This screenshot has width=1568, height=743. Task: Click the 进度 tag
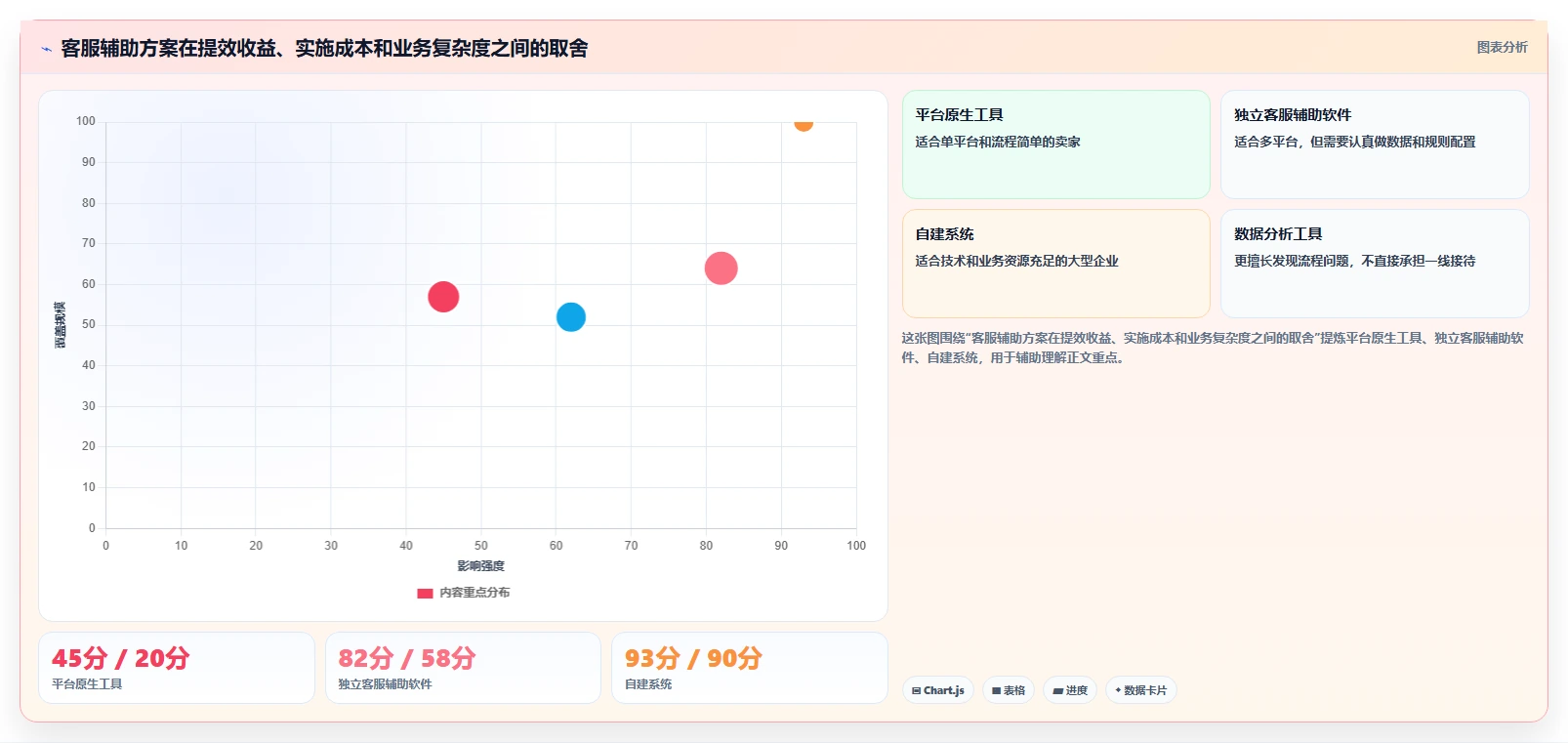1070,690
